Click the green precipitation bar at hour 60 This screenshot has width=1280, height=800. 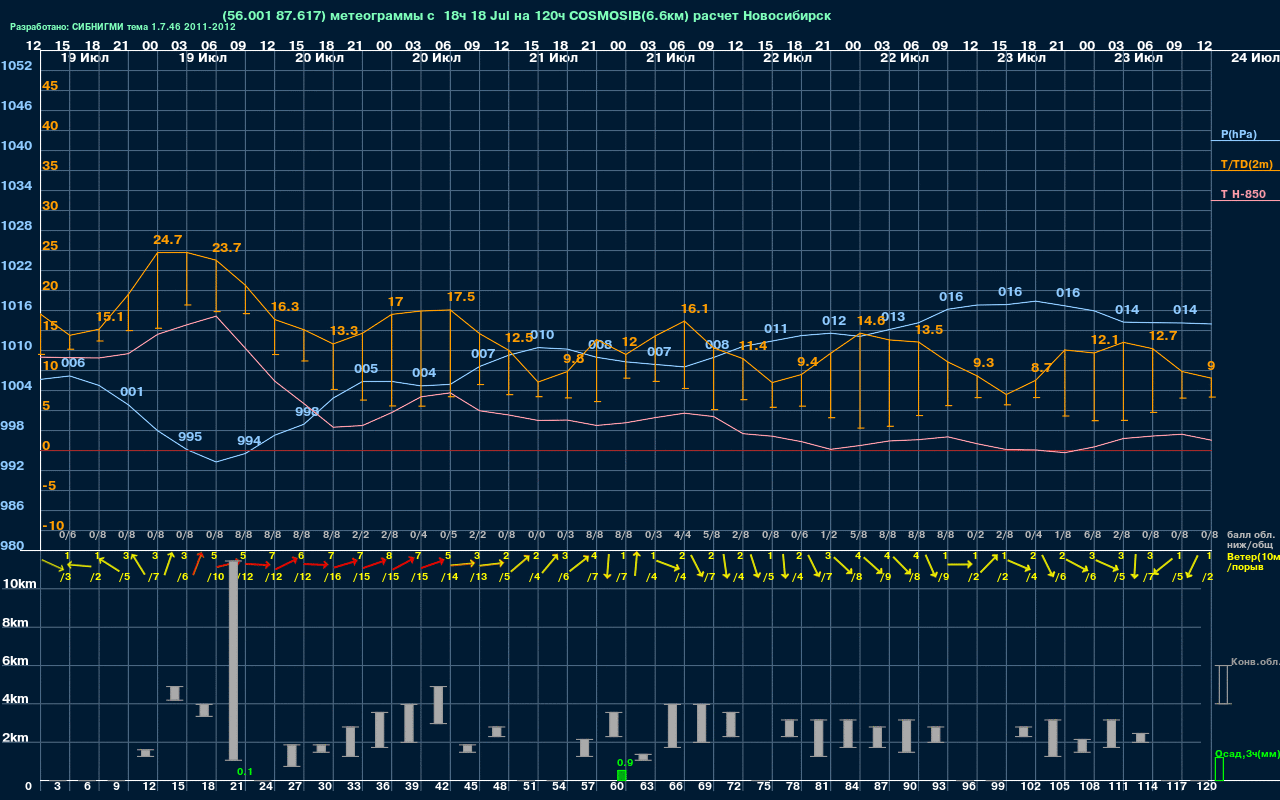coord(622,775)
